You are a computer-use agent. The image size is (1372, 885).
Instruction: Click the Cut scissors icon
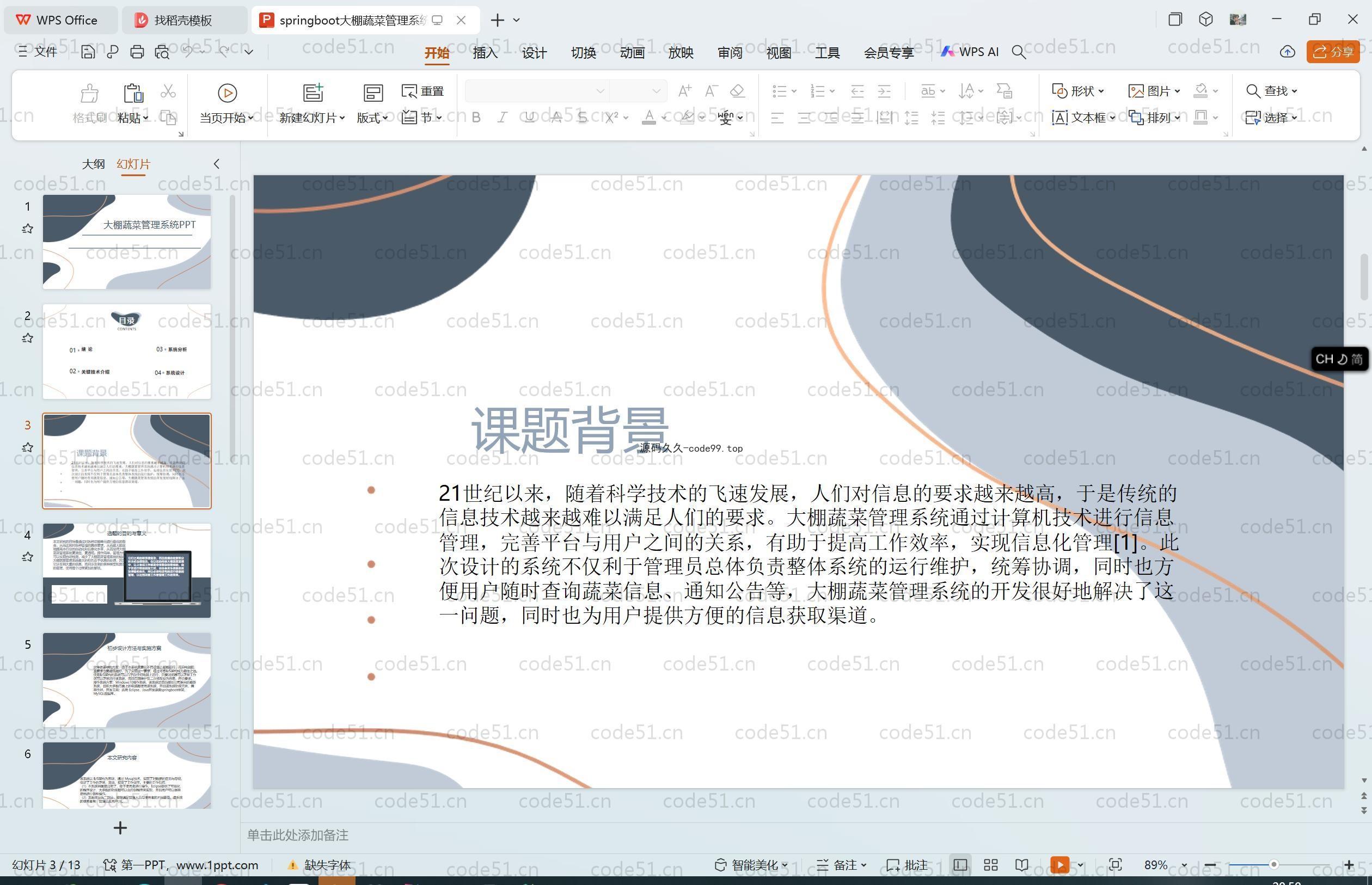168,91
